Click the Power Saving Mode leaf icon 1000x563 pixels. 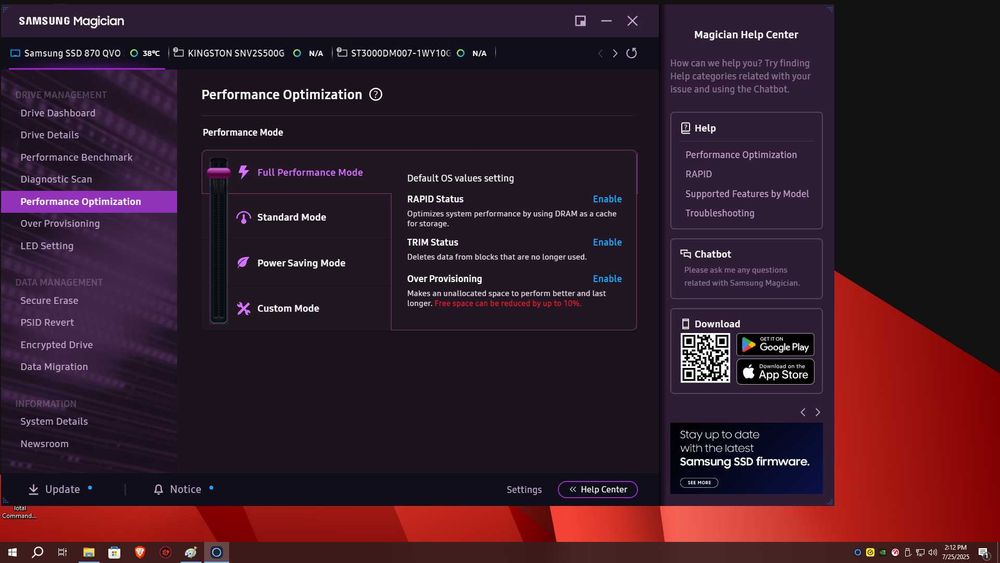coord(243,263)
